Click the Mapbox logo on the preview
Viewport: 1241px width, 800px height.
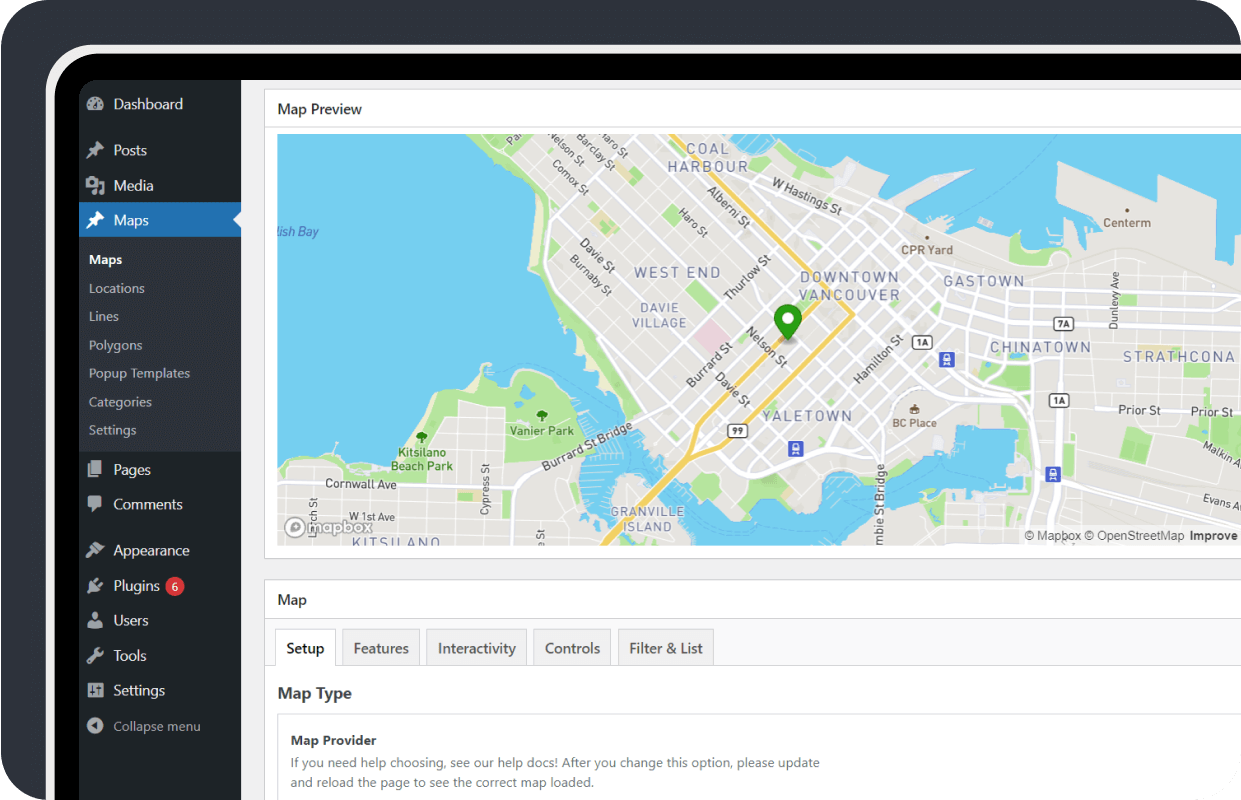(x=328, y=527)
